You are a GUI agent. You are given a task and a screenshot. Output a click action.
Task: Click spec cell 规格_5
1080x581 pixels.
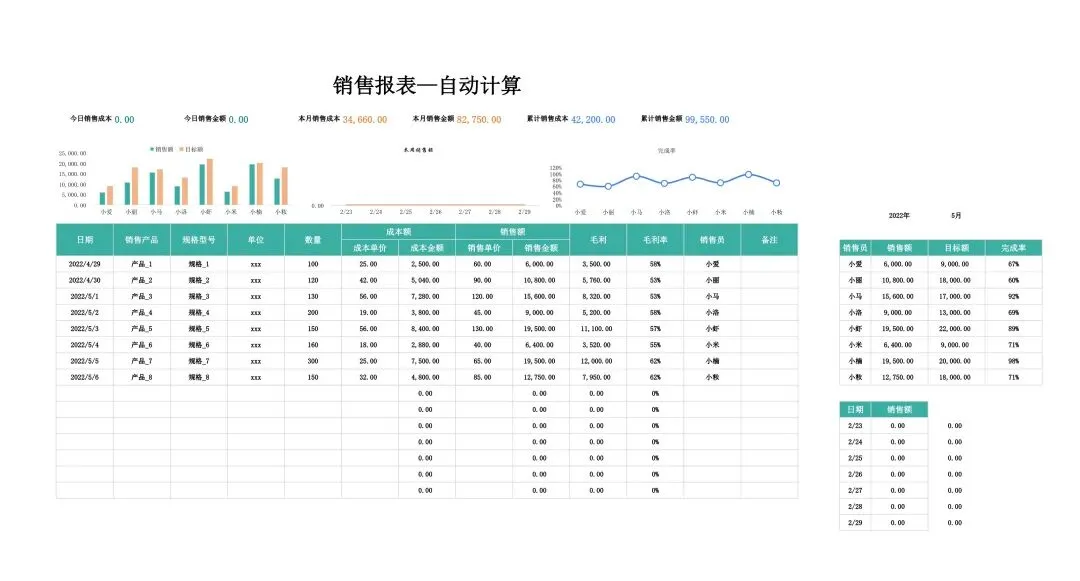tap(199, 329)
